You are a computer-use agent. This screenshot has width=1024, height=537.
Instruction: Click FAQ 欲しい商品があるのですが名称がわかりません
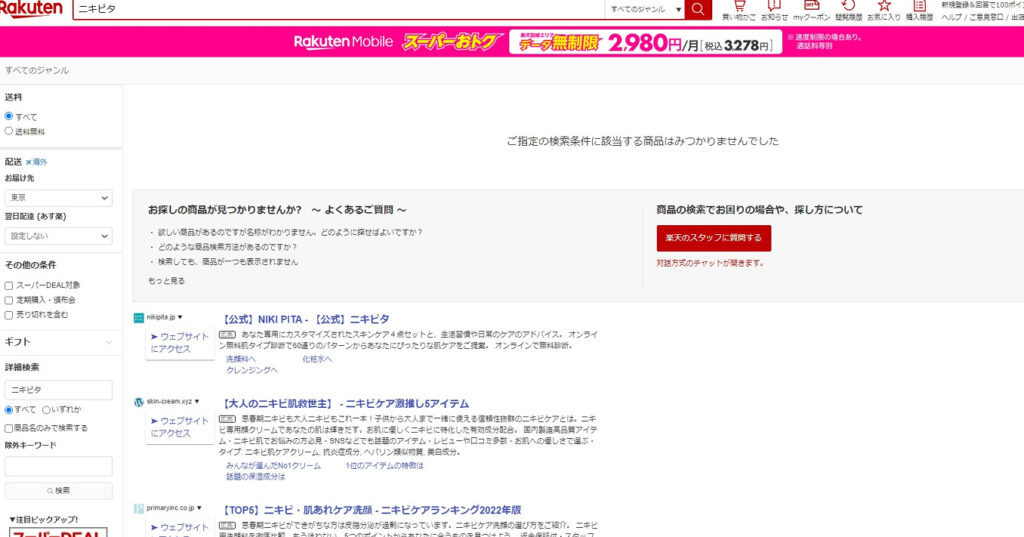coord(289,233)
